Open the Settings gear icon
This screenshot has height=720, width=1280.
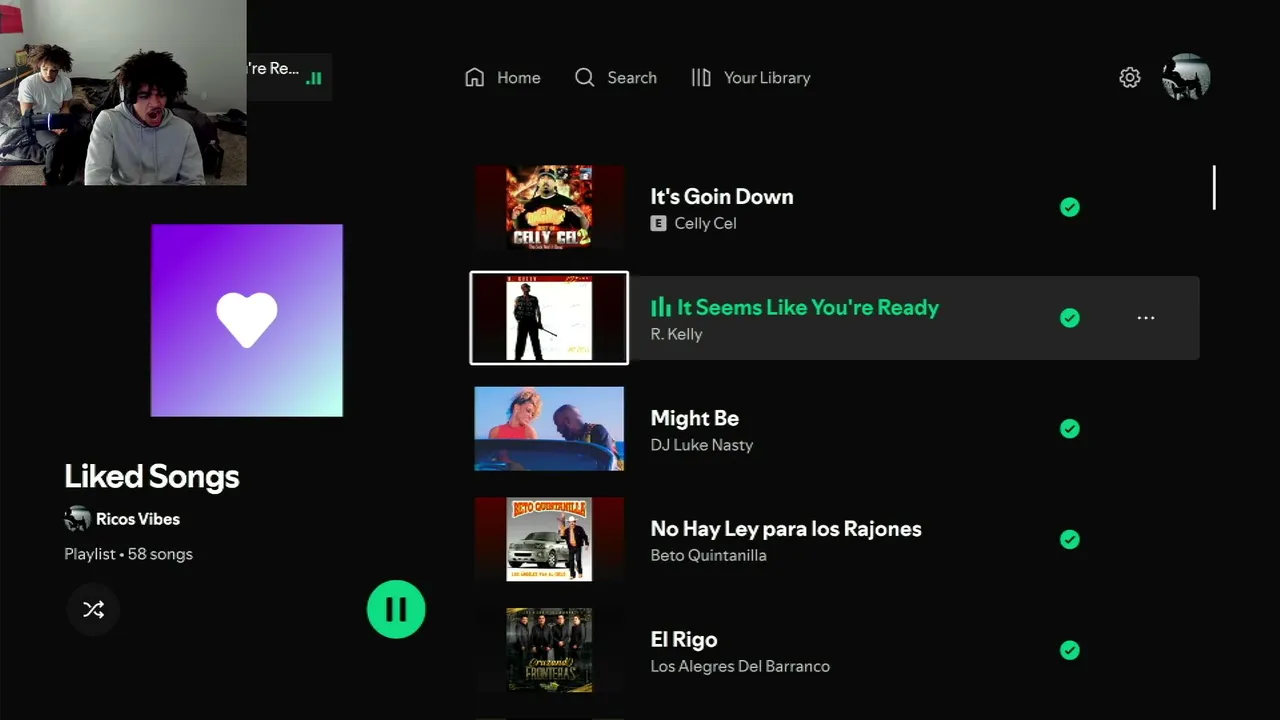(x=1130, y=77)
